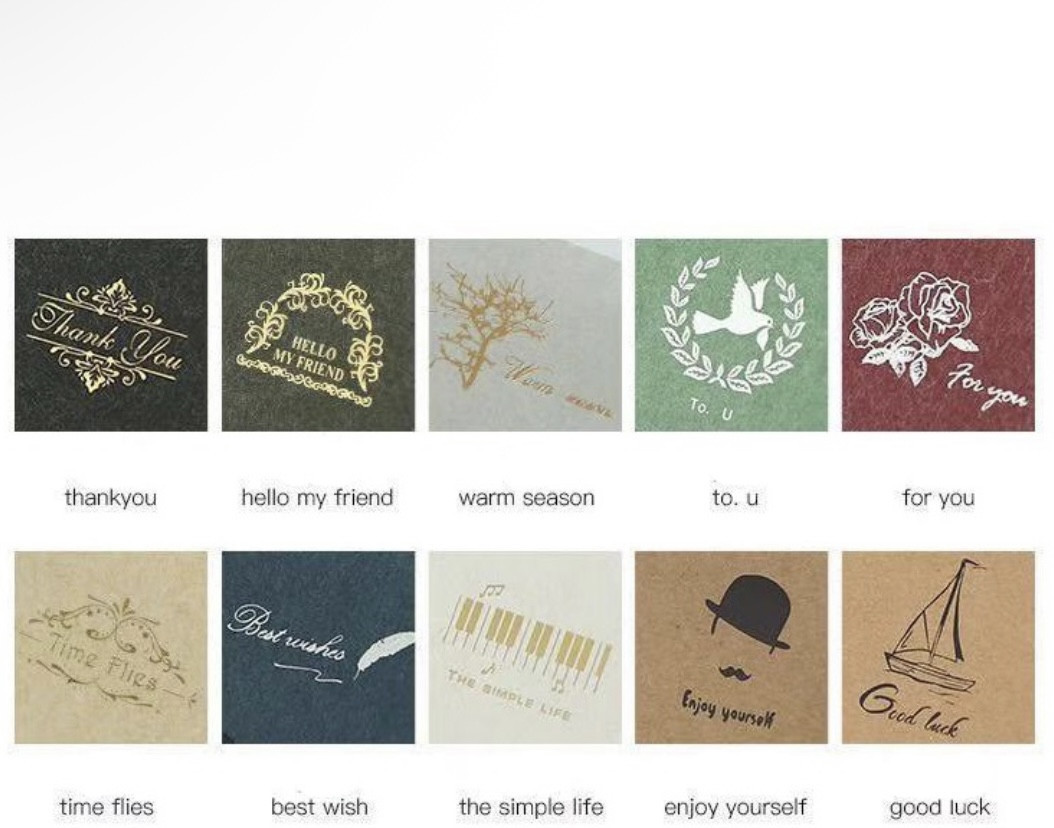The width and height of the screenshot is (1054, 828).
Task: Click the 'the simple life' caption
Action: click(531, 806)
